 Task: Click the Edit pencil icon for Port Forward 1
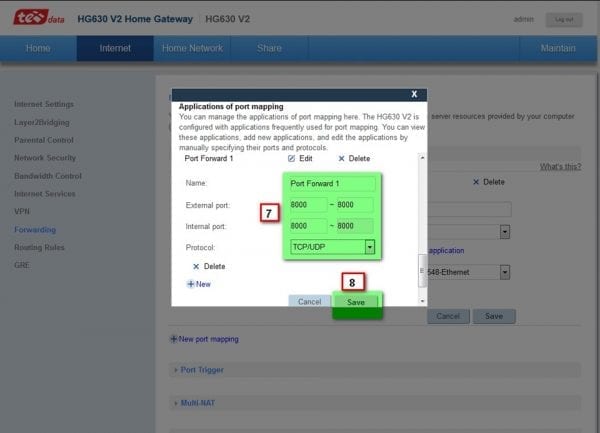tap(292, 159)
